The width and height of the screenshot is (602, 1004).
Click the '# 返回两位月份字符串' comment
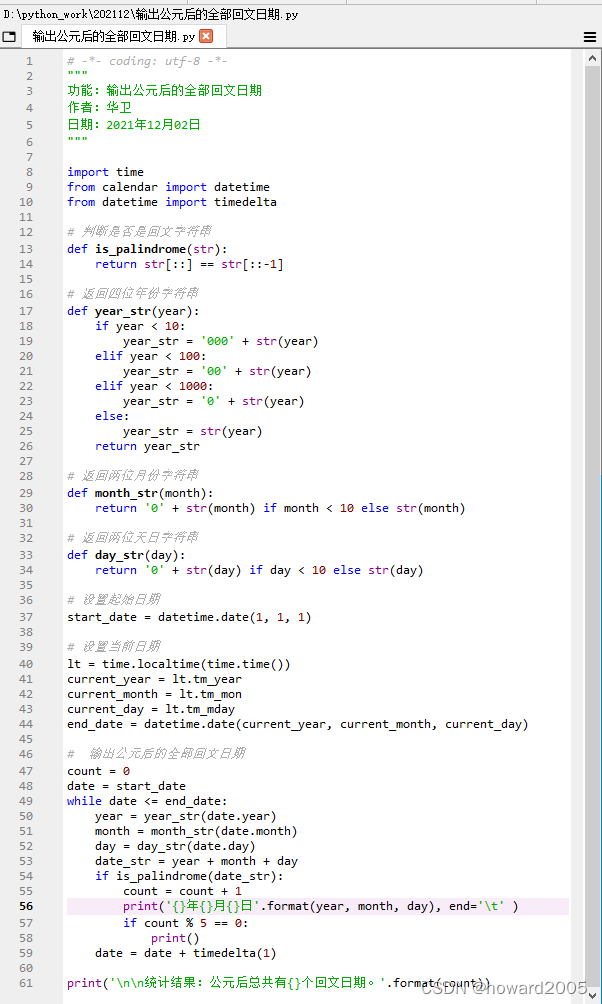(133, 476)
